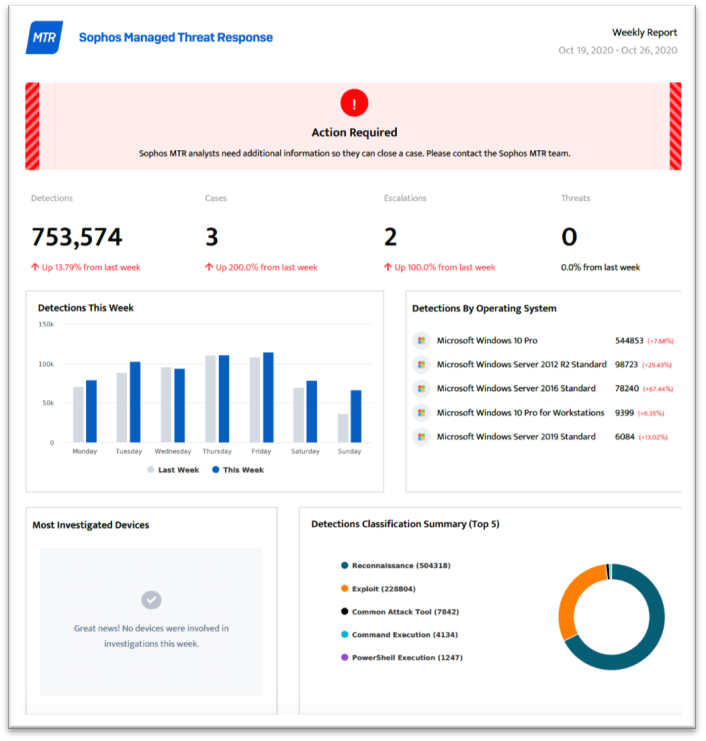Click the Windows icon beside Server 2019 Standard
Screen dimensions: 706x741
[x=421, y=437]
